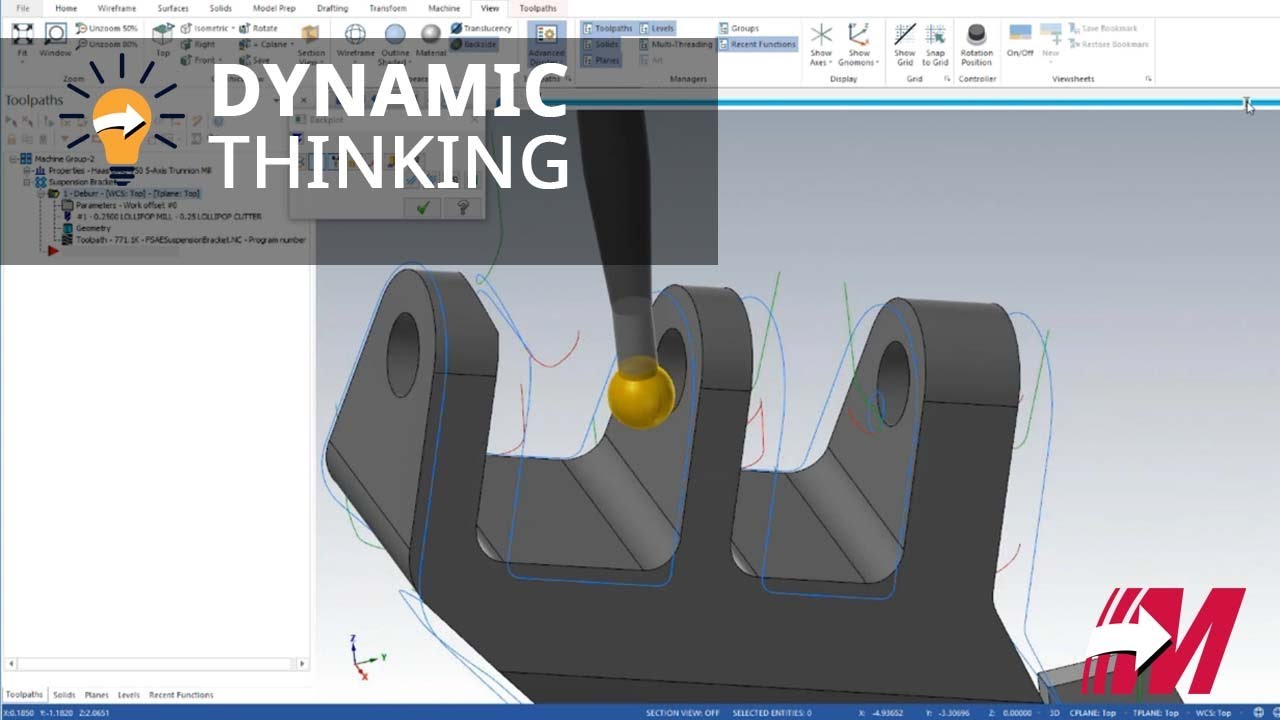
Task: Switch to the Machine ribbon tab
Action: (444, 8)
